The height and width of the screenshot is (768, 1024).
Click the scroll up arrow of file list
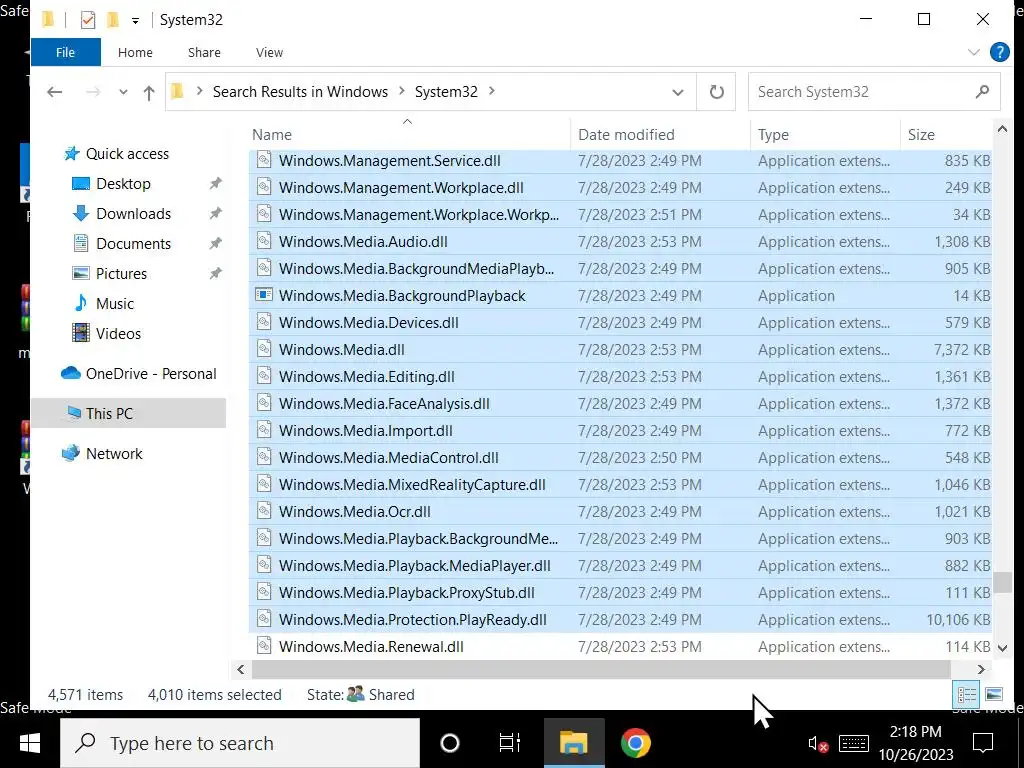(1002, 129)
